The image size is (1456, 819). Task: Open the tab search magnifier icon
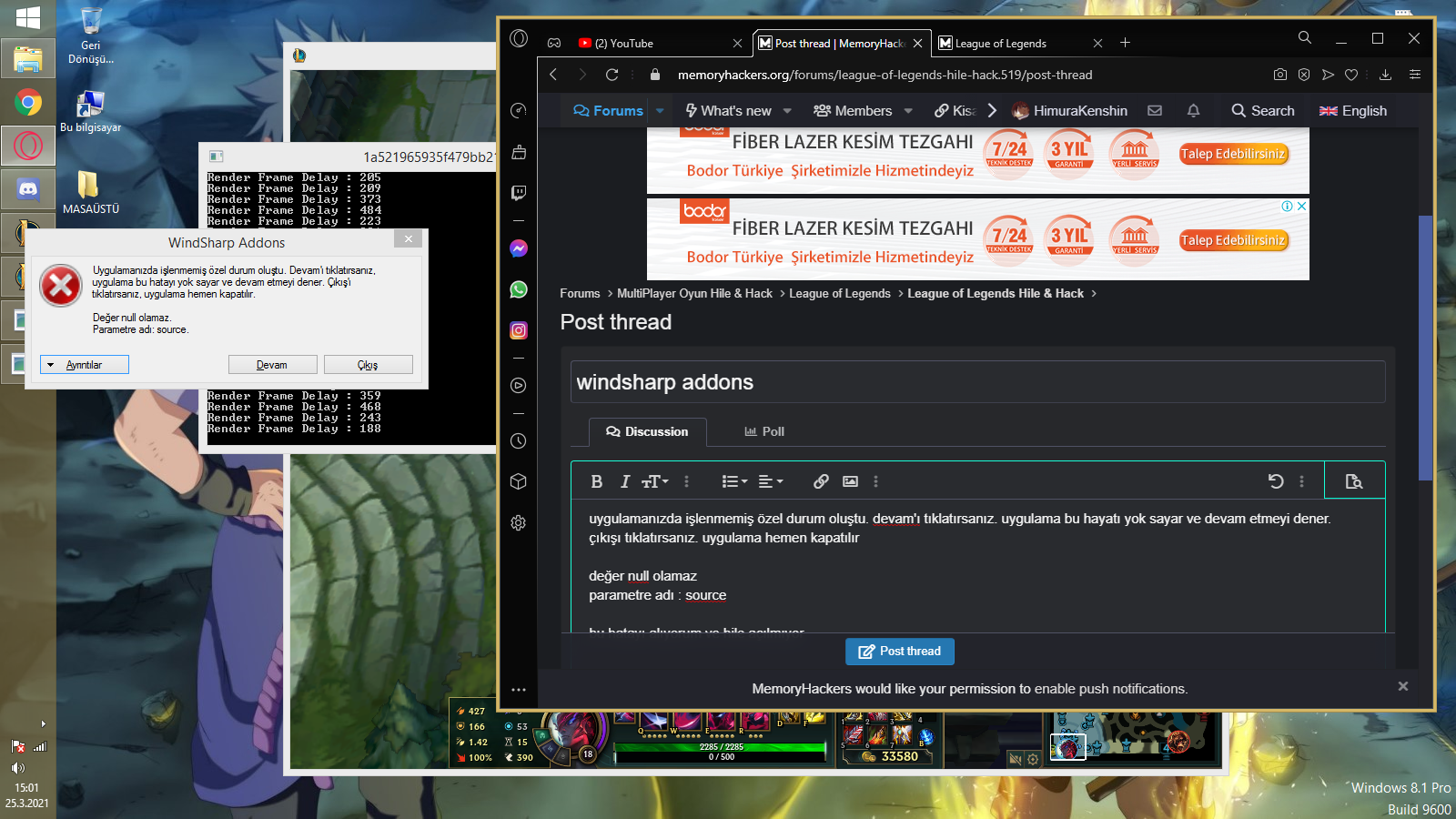coord(1305,37)
